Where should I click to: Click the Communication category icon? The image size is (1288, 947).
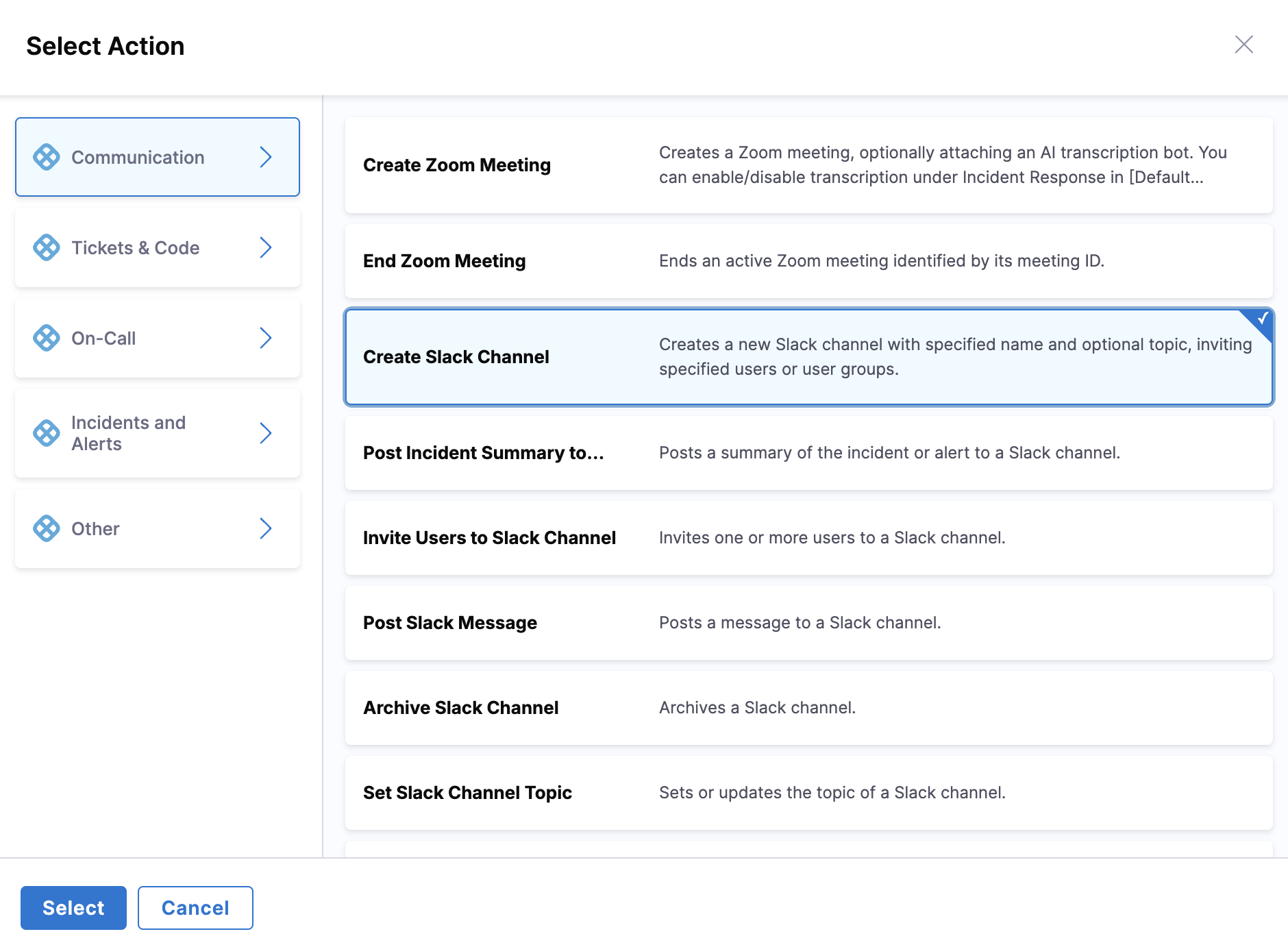click(47, 157)
